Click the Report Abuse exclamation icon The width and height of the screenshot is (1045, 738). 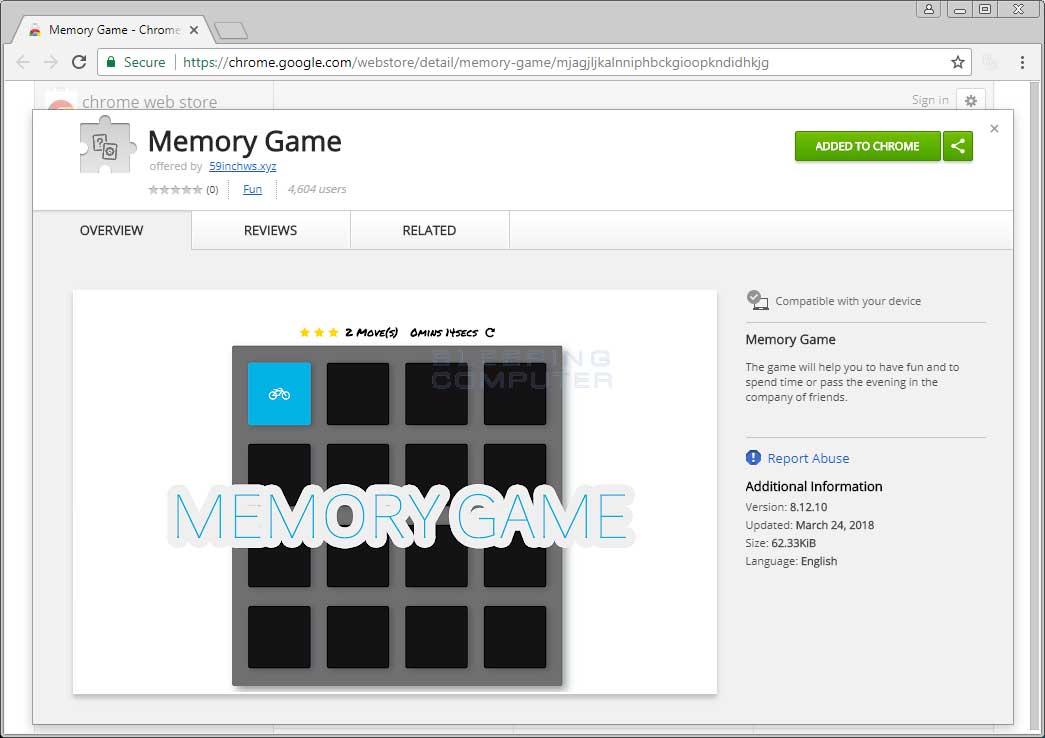pyautogui.click(x=753, y=457)
